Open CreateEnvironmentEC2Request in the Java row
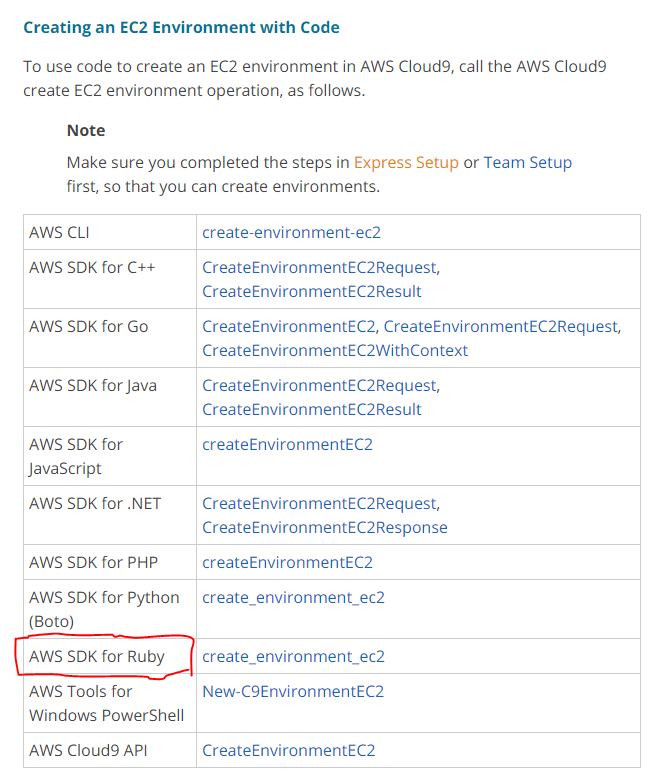The width and height of the screenshot is (662, 777). [321, 386]
